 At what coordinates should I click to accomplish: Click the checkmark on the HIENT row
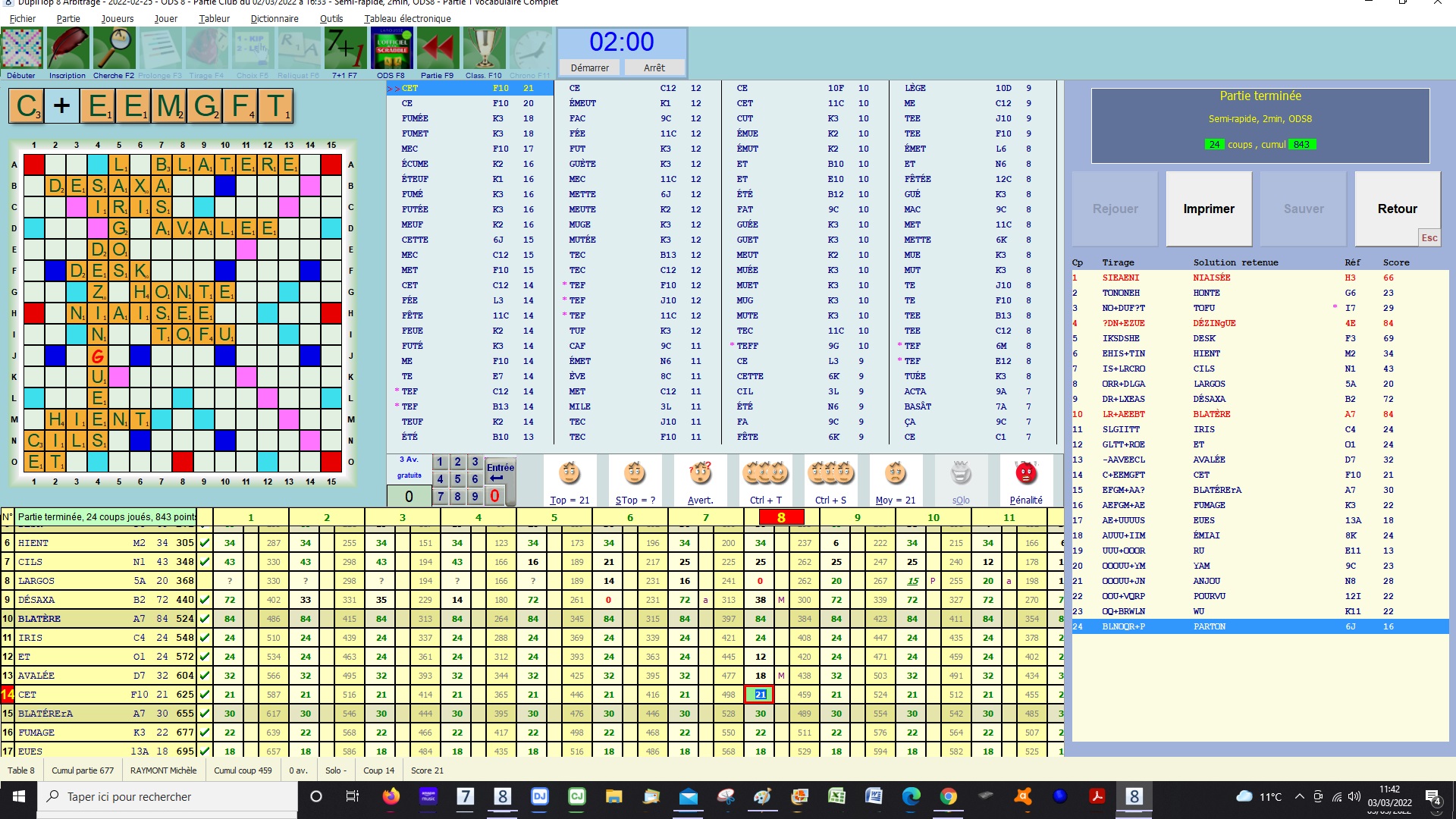point(205,543)
